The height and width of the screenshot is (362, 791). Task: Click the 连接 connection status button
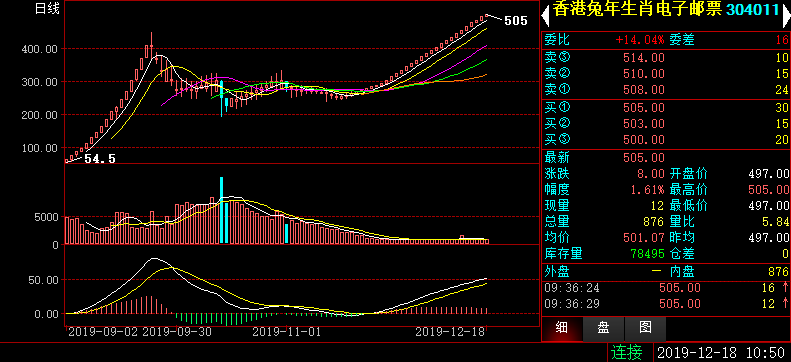click(x=627, y=352)
